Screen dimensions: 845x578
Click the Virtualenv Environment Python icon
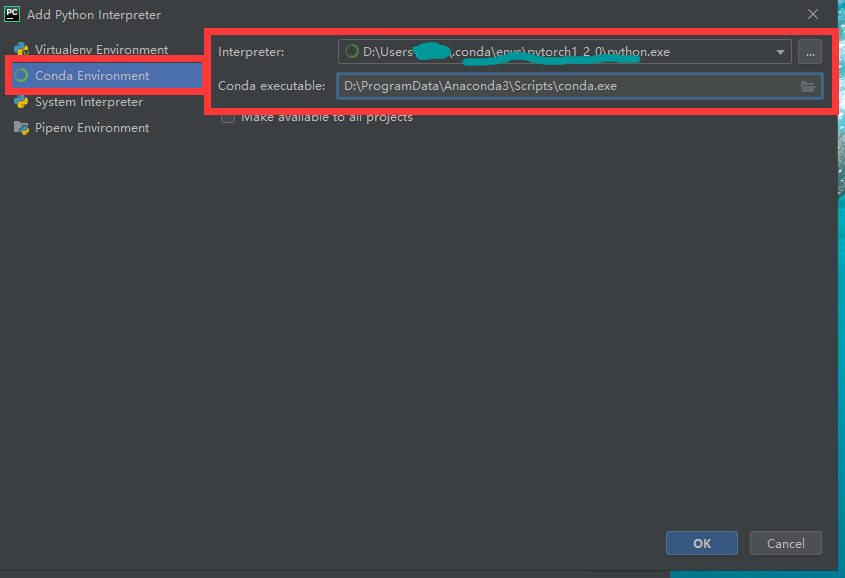[21, 50]
